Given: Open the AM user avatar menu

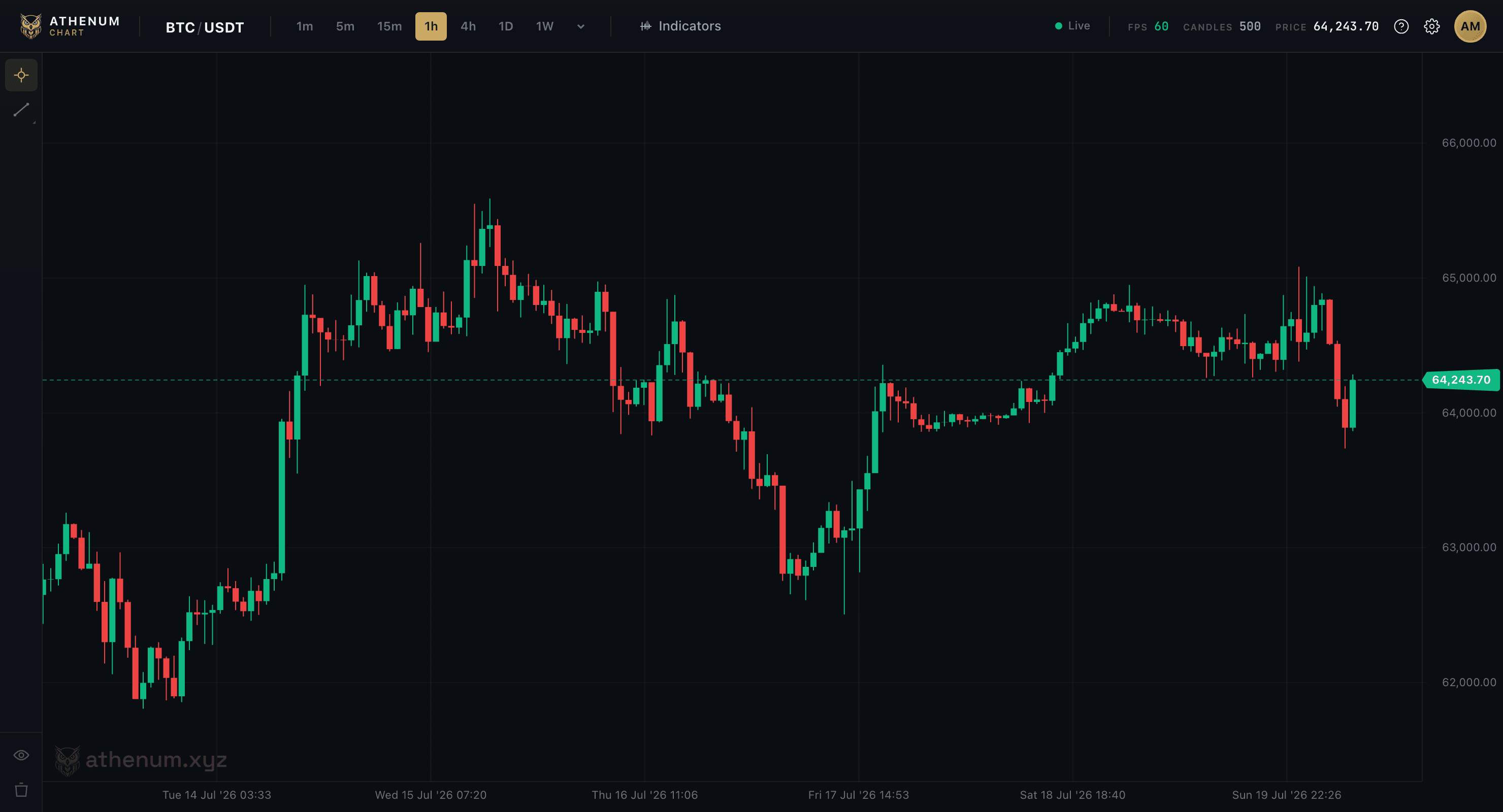Looking at the screenshot, I should [x=1470, y=26].
